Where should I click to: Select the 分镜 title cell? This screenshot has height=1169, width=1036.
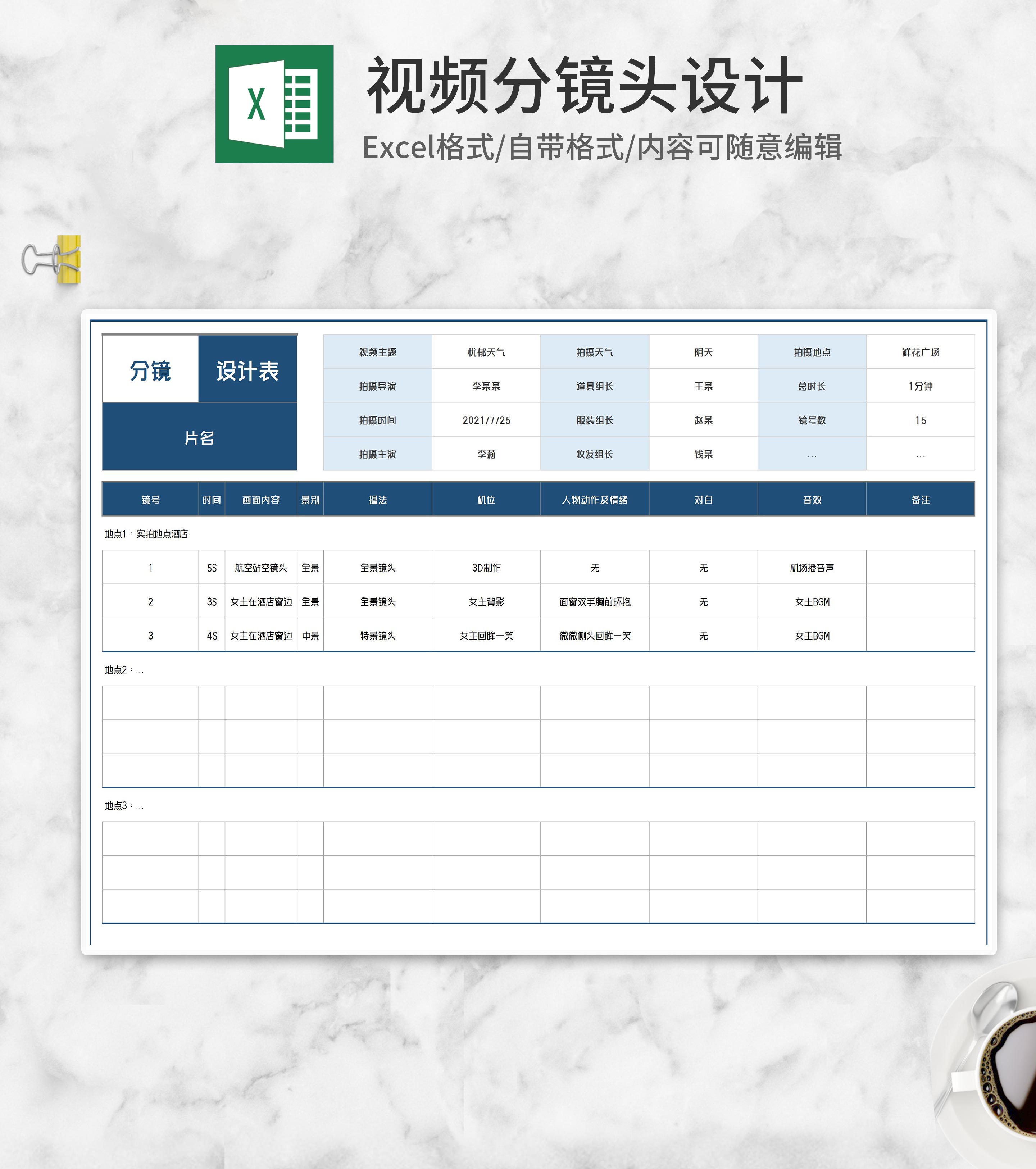[150, 370]
